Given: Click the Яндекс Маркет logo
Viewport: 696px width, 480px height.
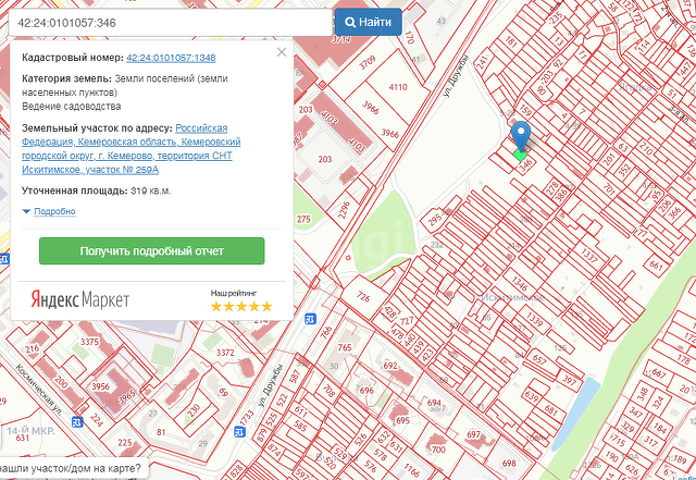Looking at the screenshot, I should [x=80, y=300].
